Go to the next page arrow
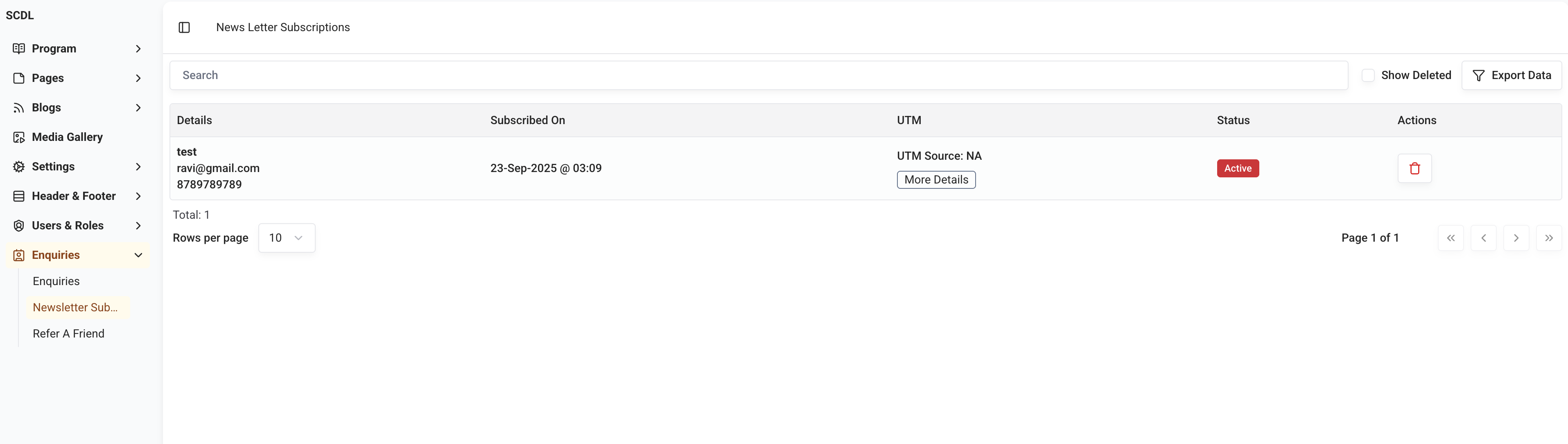Viewport: 1568px width, 444px height. [x=1516, y=238]
